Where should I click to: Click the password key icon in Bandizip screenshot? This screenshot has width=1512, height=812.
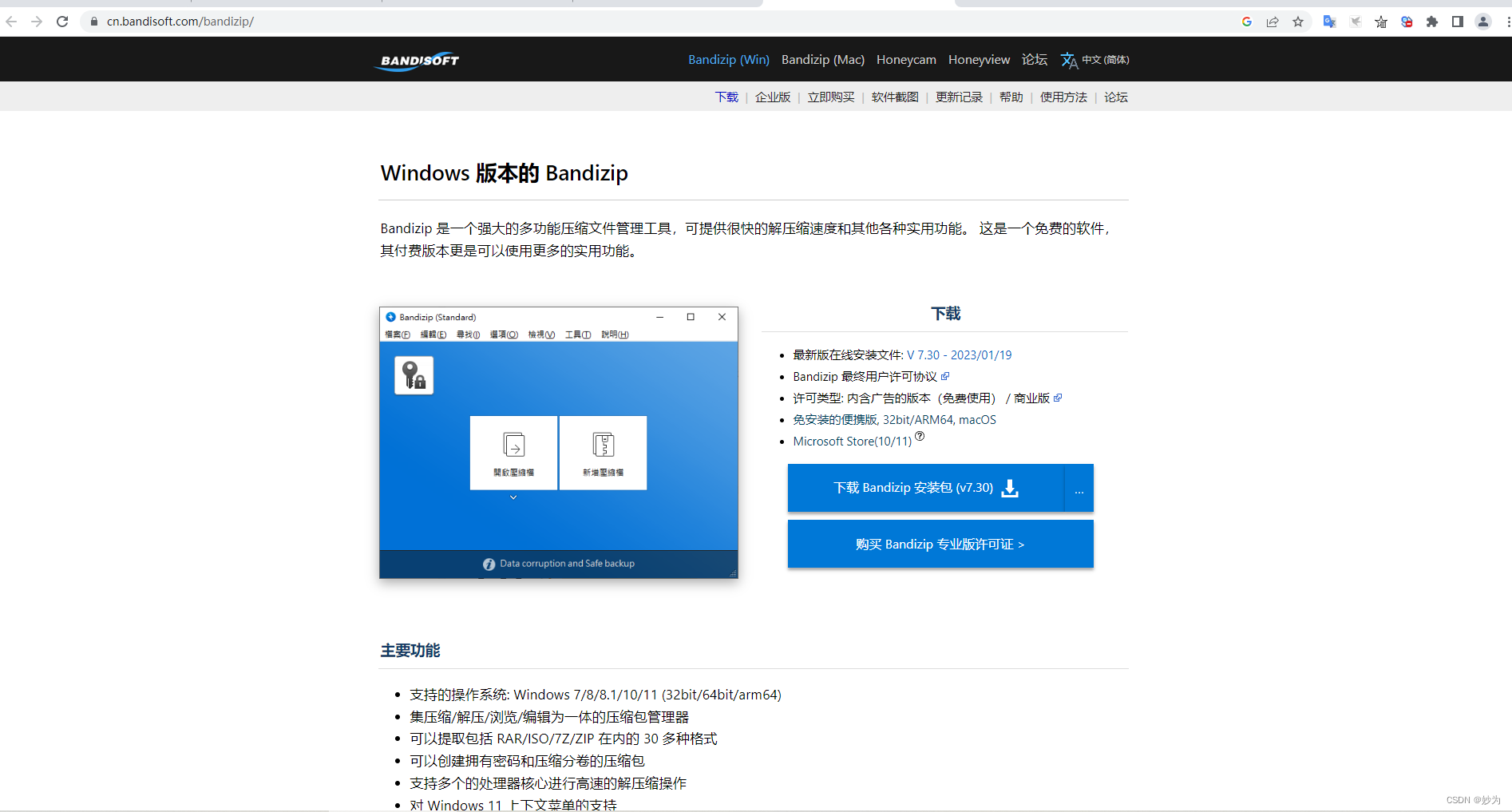414,375
